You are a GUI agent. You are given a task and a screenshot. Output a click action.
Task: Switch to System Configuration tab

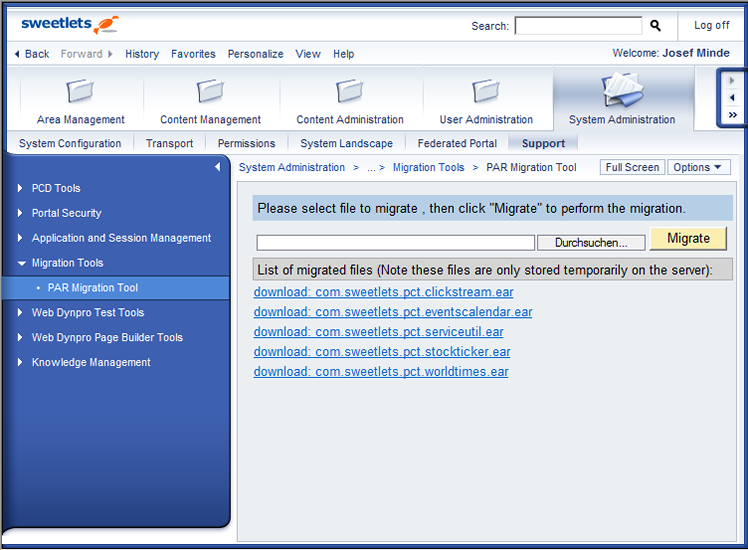[x=70, y=143]
